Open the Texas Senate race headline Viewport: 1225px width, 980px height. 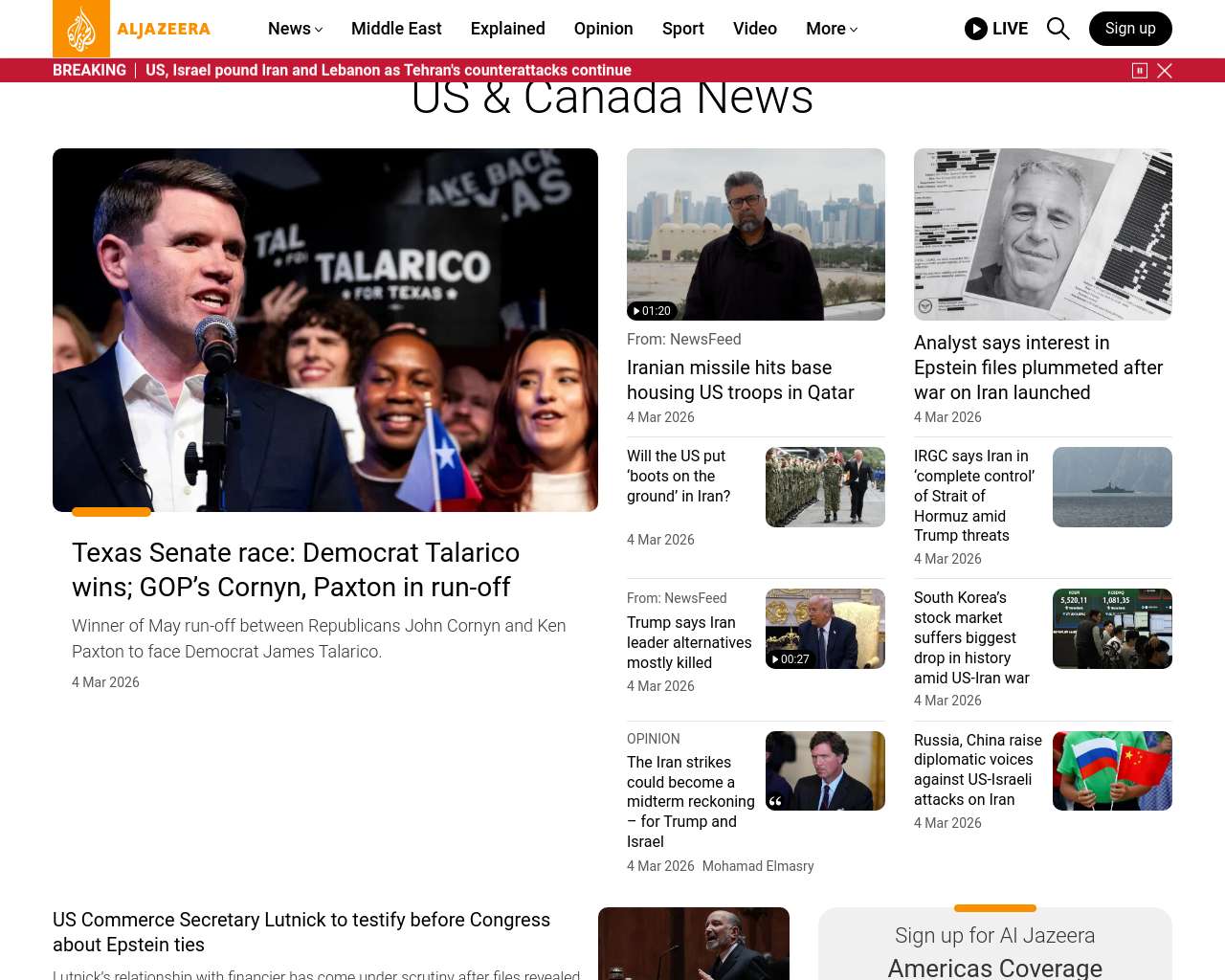pos(296,569)
